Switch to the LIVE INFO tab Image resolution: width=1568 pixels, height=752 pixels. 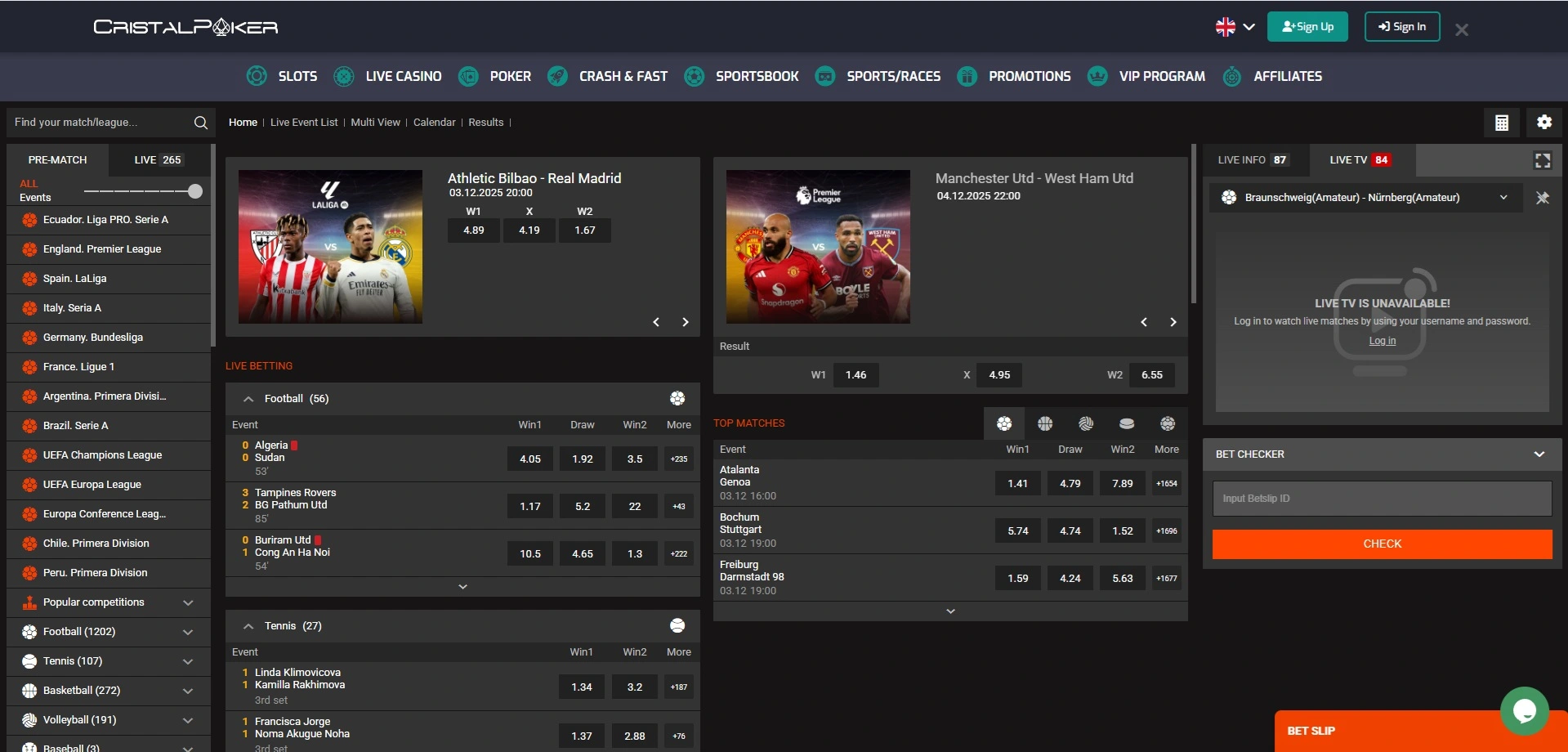click(x=1252, y=160)
